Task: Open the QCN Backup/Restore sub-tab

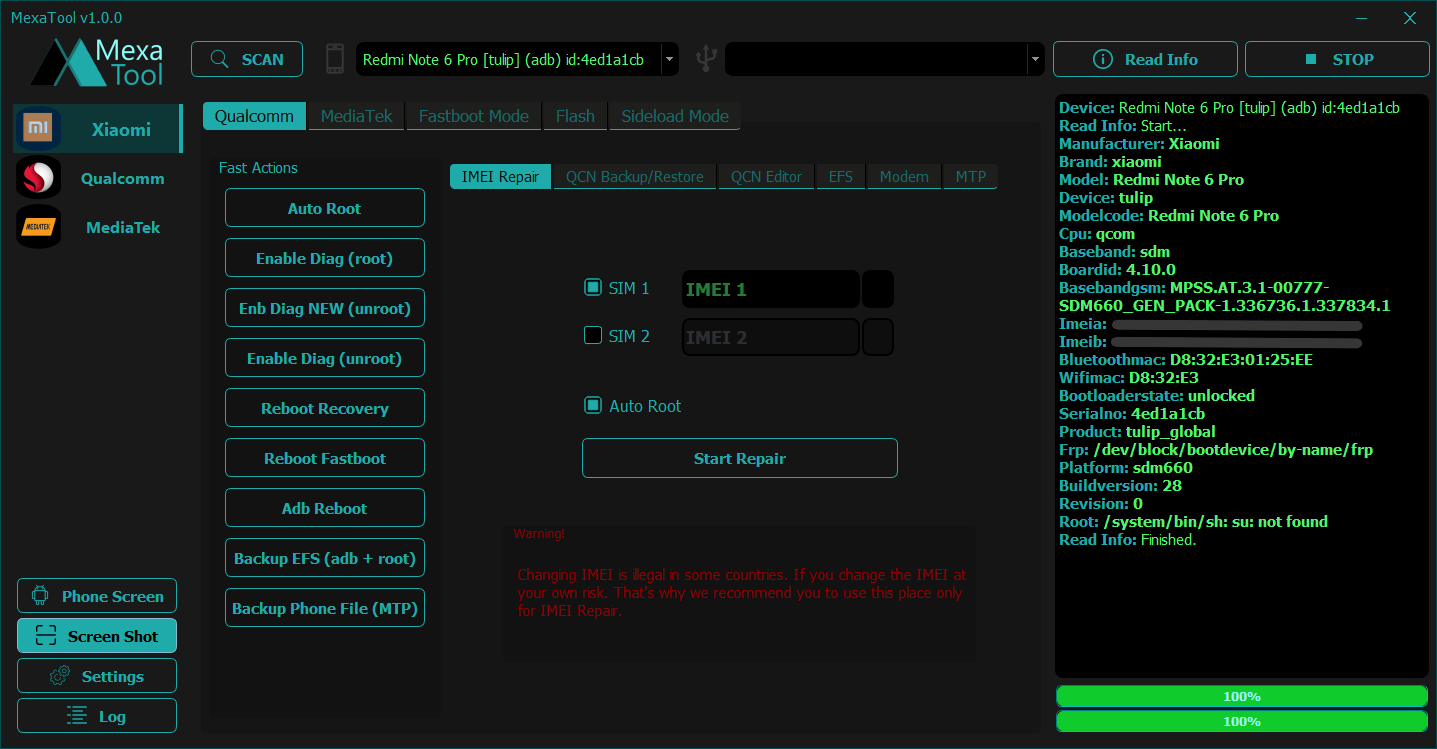Action: [x=635, y=177]
